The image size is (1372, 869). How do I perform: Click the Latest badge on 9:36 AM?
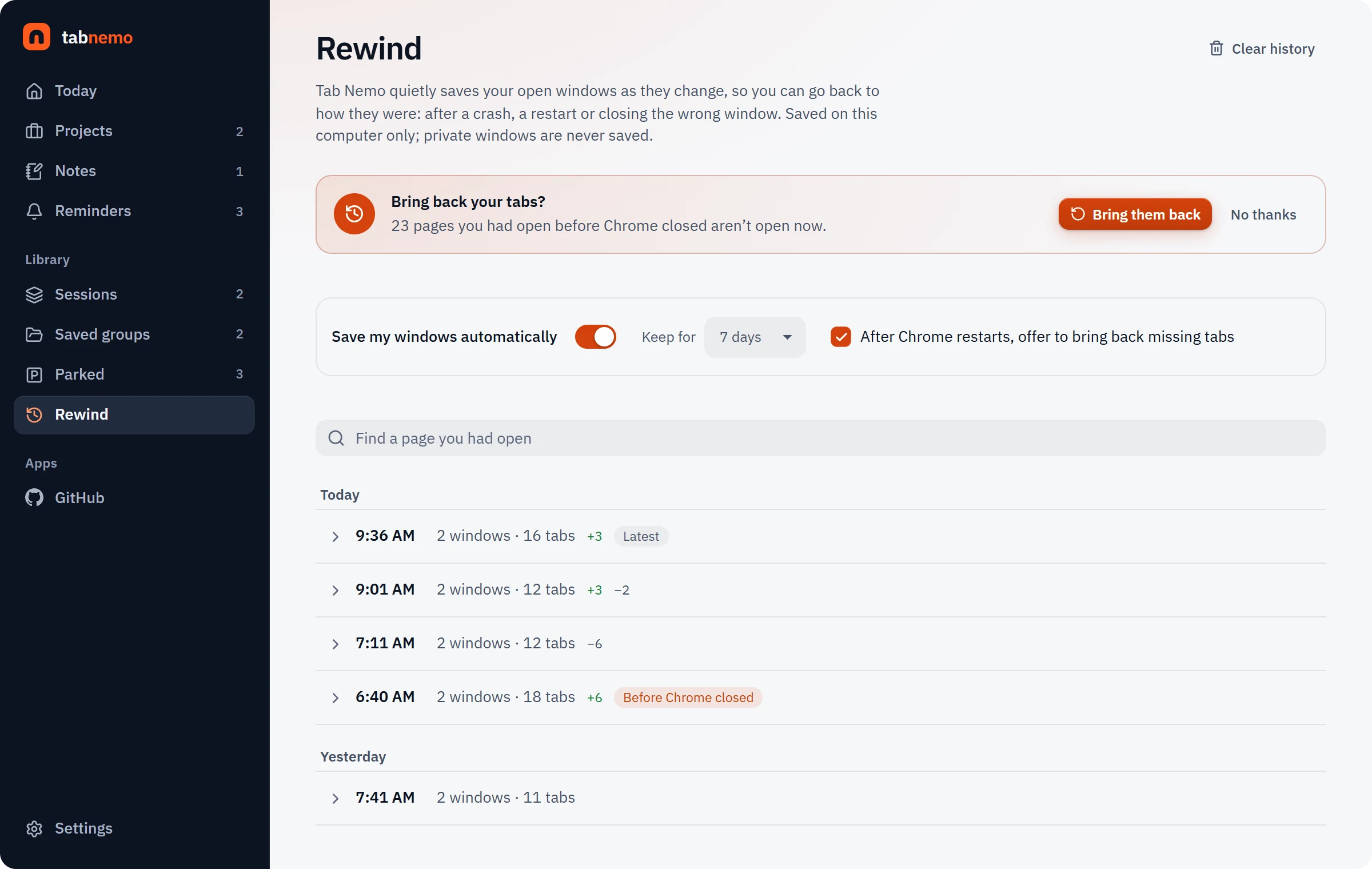tap(641, 536)
